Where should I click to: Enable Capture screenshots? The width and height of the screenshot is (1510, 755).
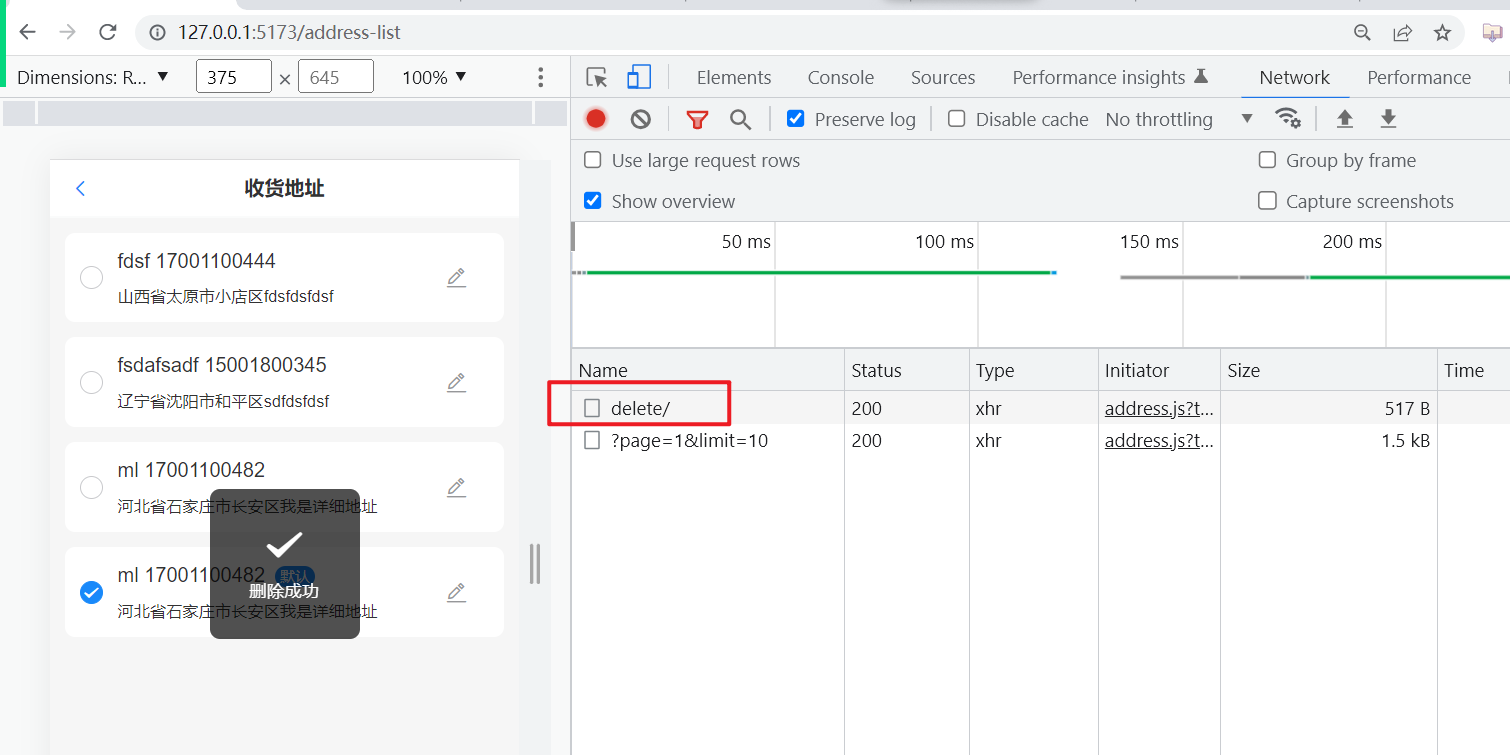click(x=1267, y=201)
